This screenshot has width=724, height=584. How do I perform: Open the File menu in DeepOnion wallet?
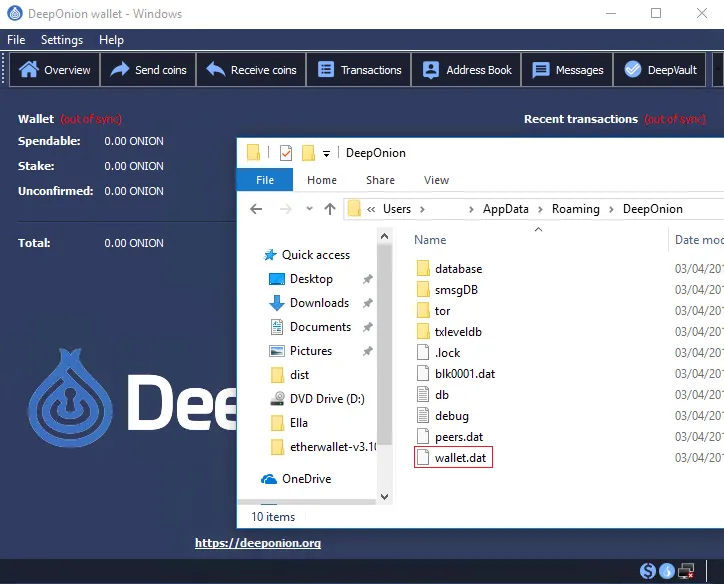click(x=16, y=40)
